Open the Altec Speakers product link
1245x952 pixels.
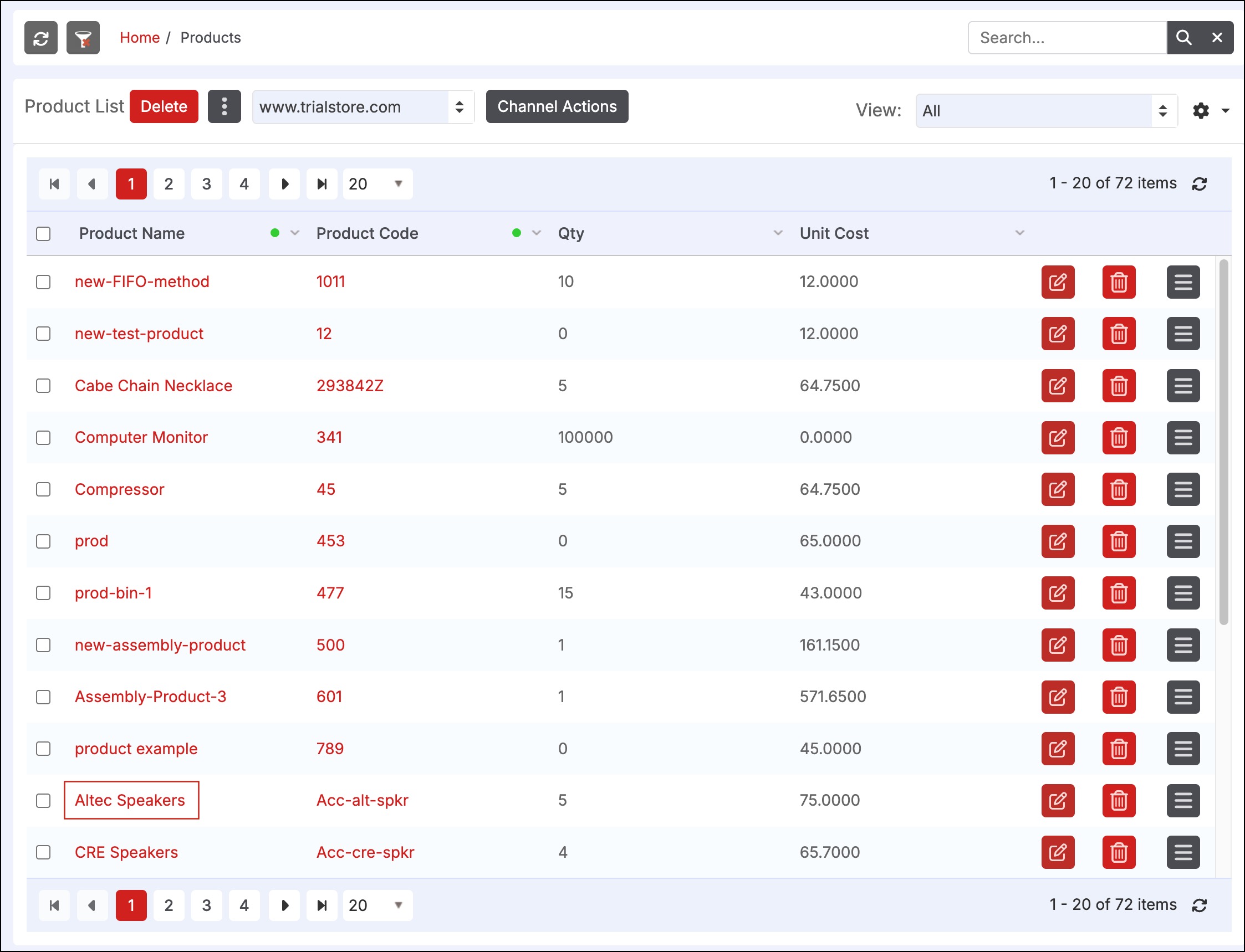130,801
